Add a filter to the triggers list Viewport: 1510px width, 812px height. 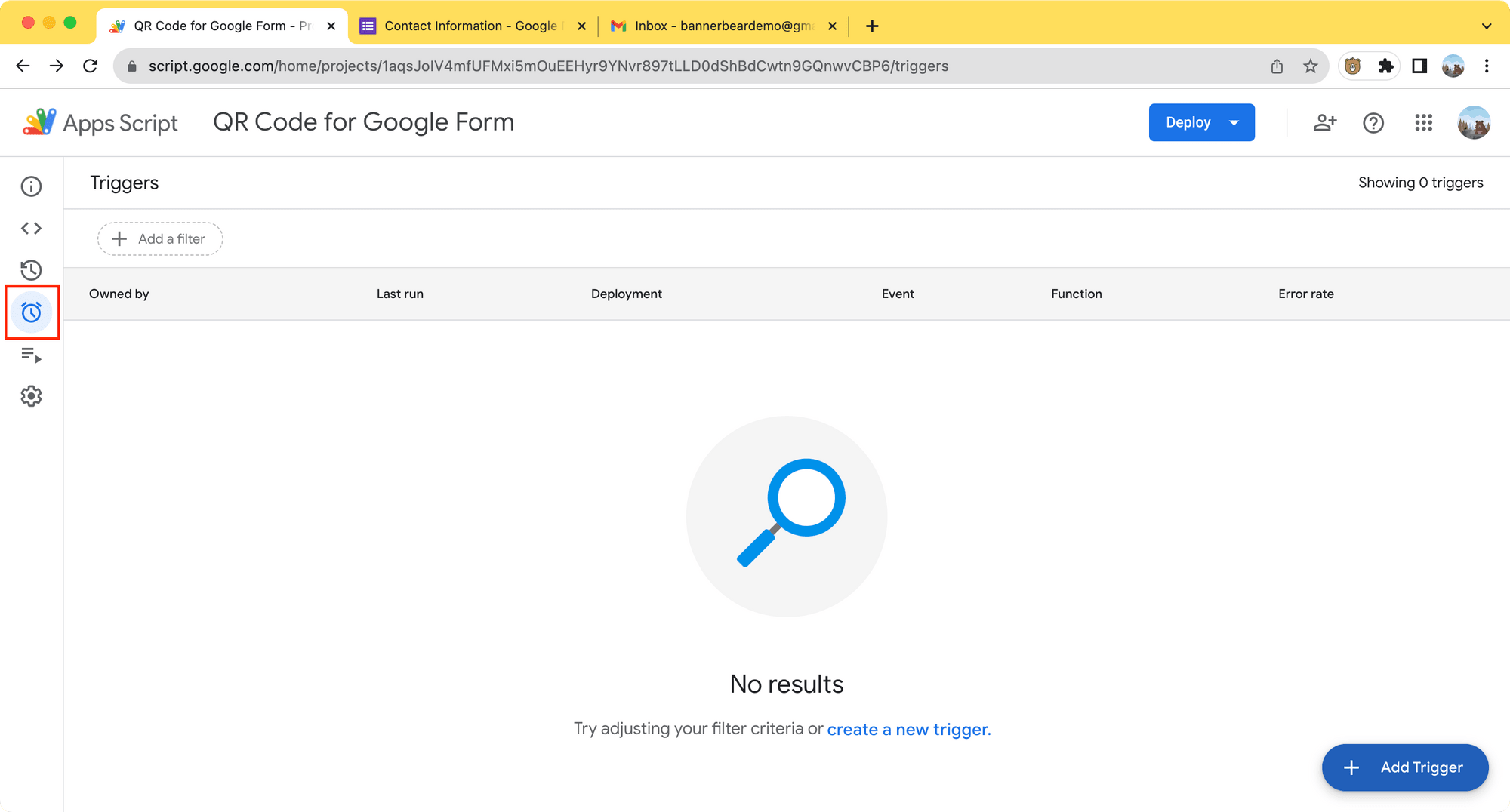coord(159,238)
